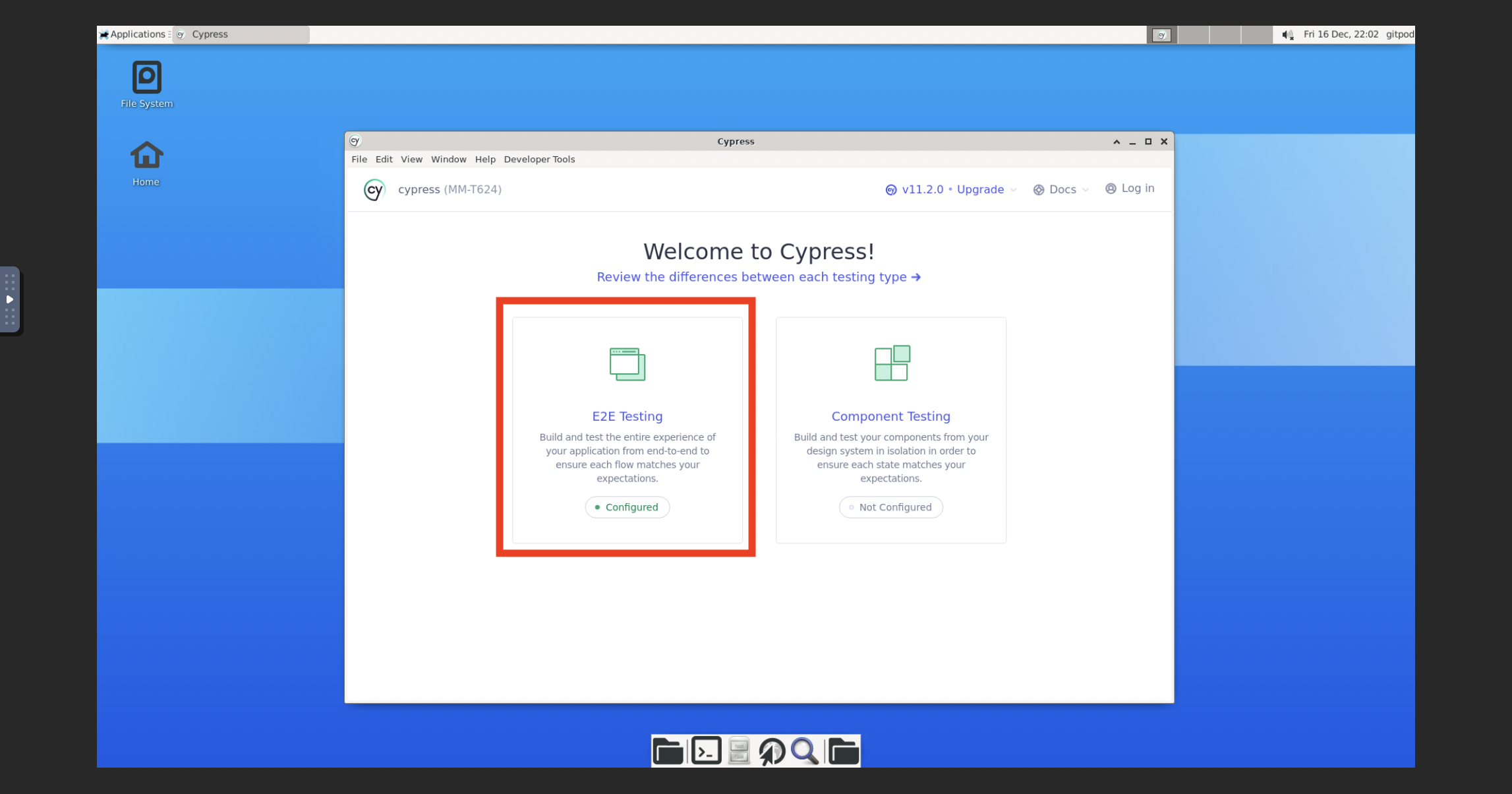Follow the Review the differences testing type link
The height and width of the screenshot is (794, 1512).
[x=759, y=277]
